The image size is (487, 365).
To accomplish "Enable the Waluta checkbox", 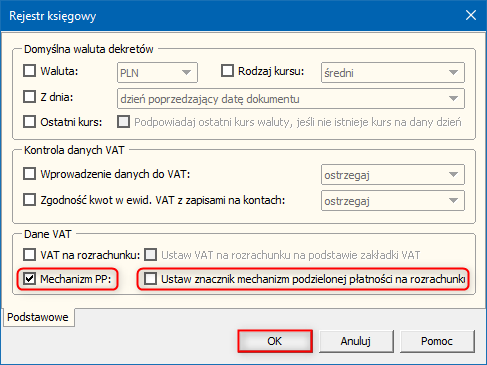I will 29,71.
